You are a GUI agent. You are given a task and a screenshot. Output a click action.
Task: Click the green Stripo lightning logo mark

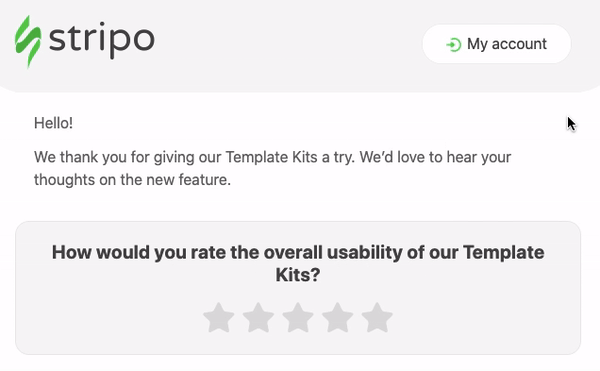28,41
